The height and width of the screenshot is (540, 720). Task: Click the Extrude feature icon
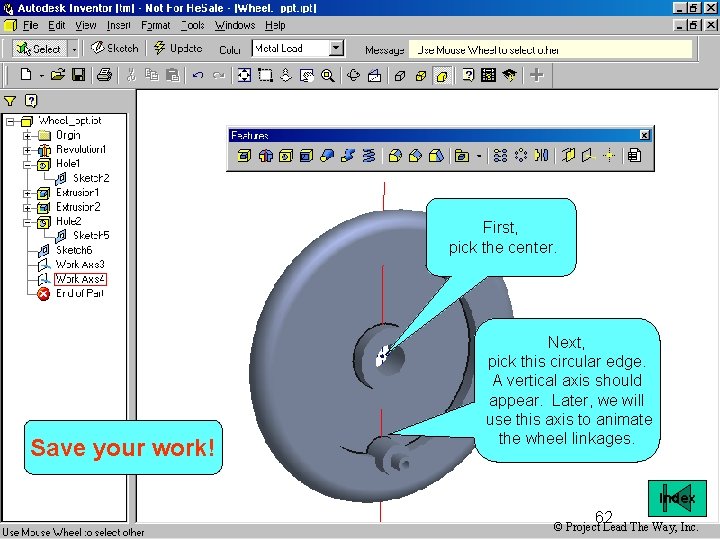tap(244, 156)
